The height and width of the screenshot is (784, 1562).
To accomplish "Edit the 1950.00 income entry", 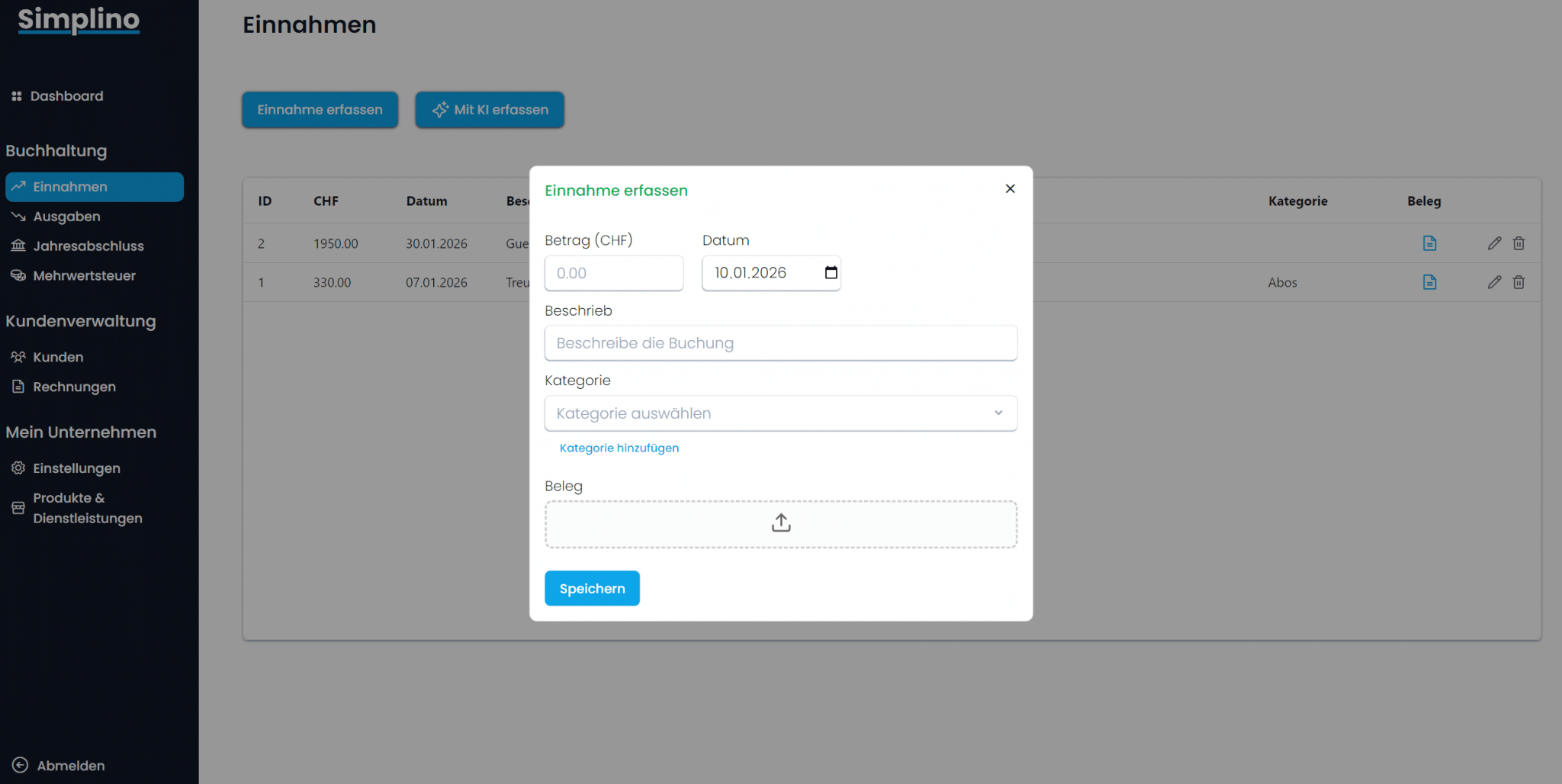I will pos(1494,243).
